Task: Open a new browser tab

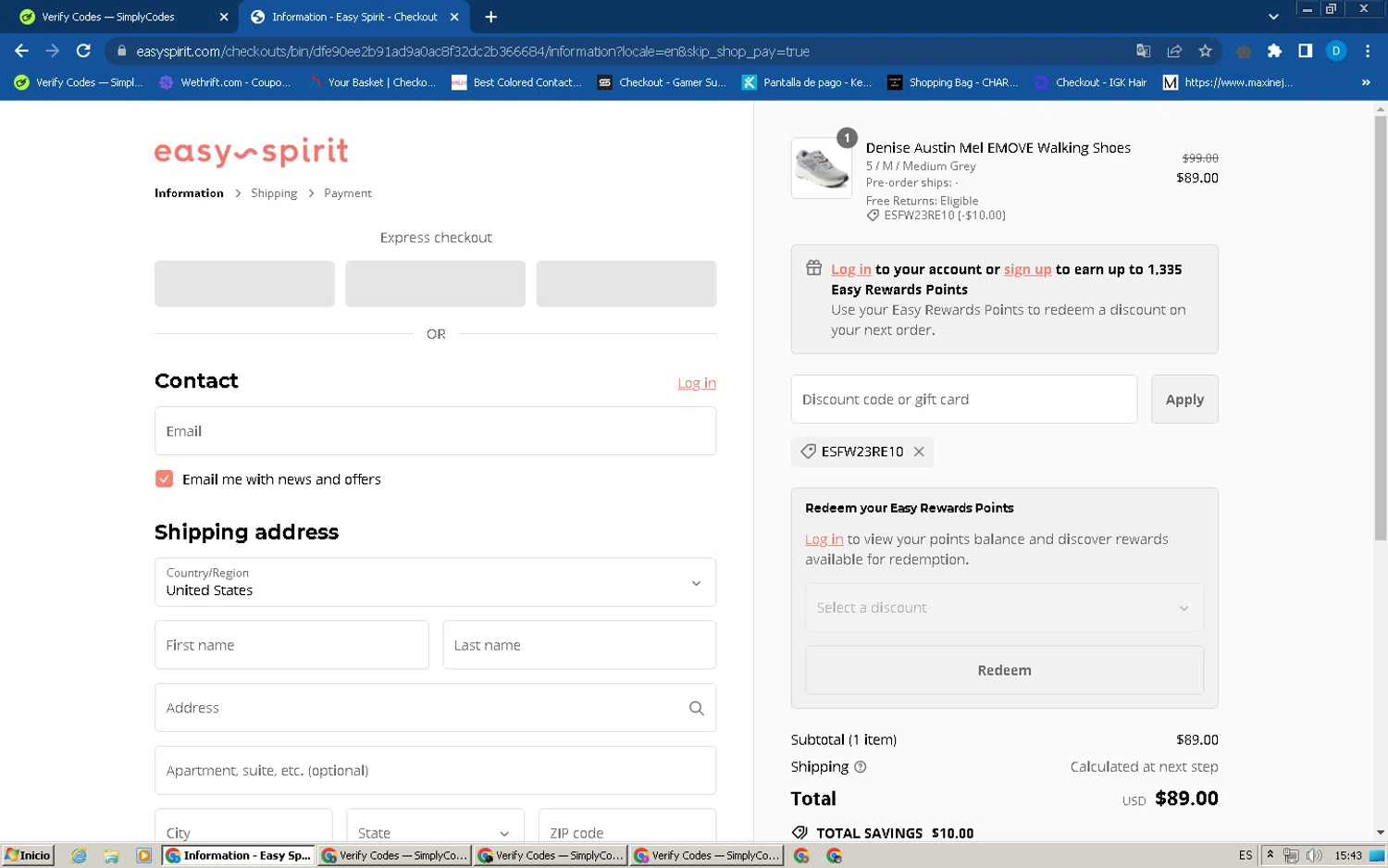Action: click(x=490, y=17)
